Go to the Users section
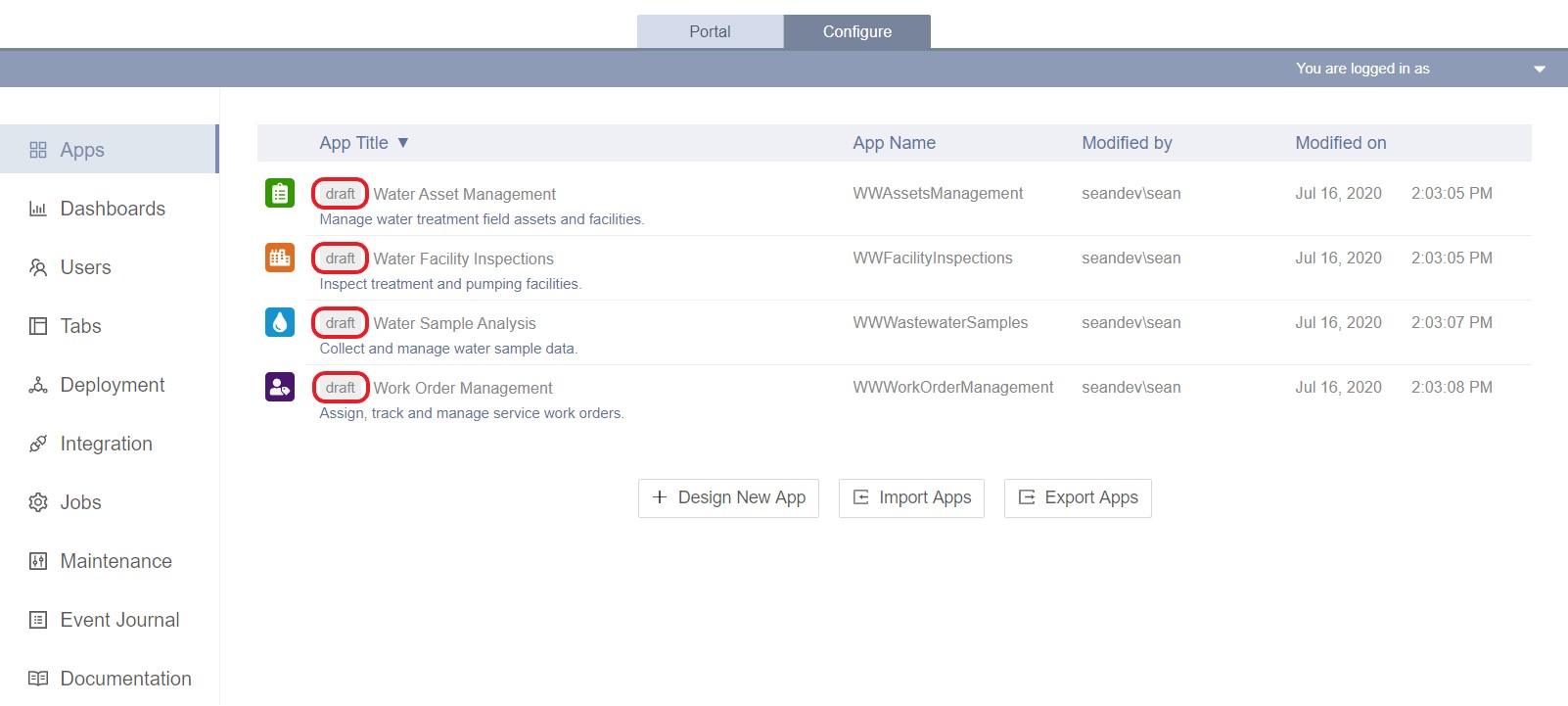Viewport: 1568px width, 706px height. (109, 267)
